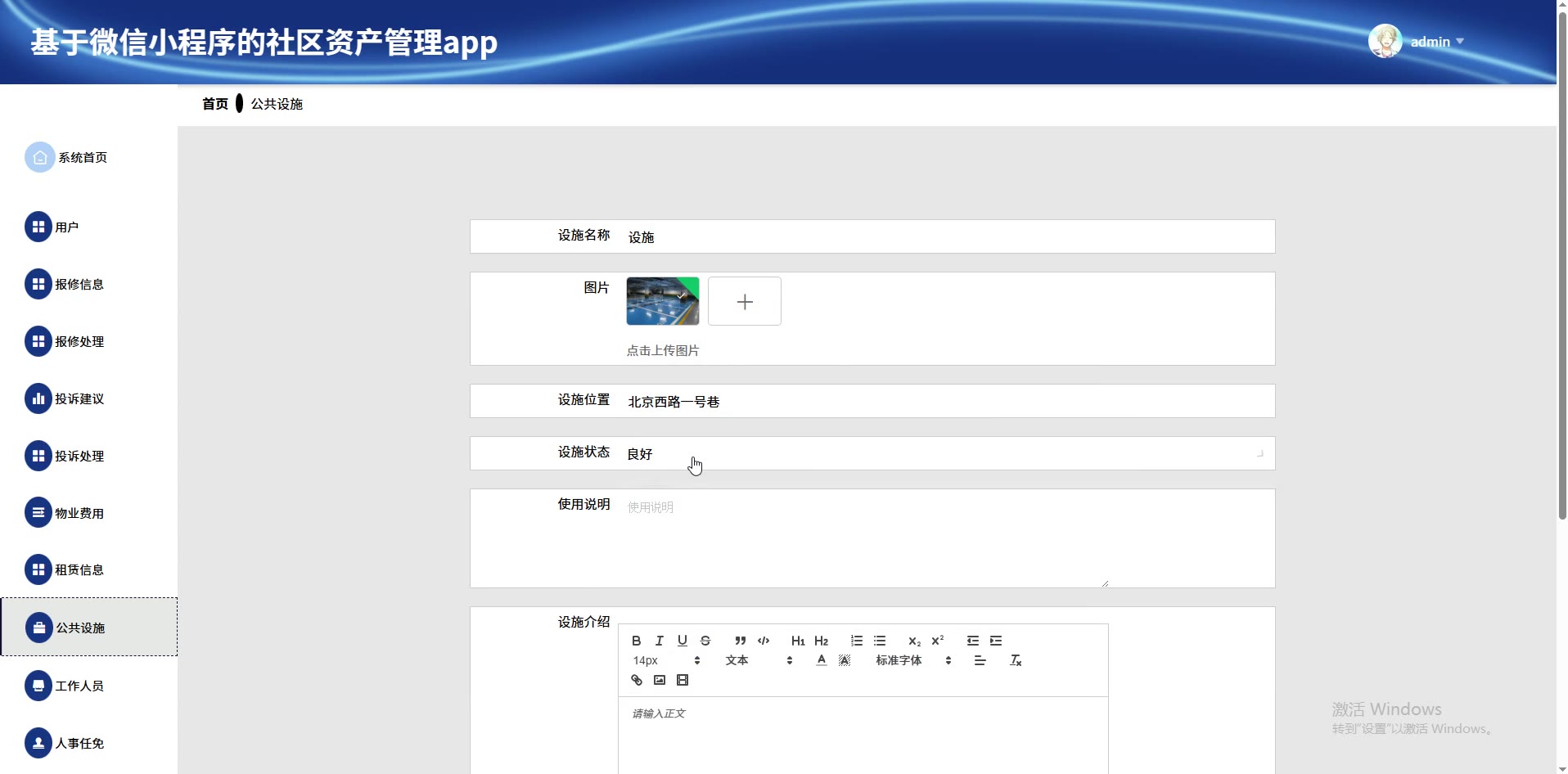Image resolution: width=1568 pixels, height=774 pixels.
Task: Toggle underline formatting in the editor
Action: (682, 641)
